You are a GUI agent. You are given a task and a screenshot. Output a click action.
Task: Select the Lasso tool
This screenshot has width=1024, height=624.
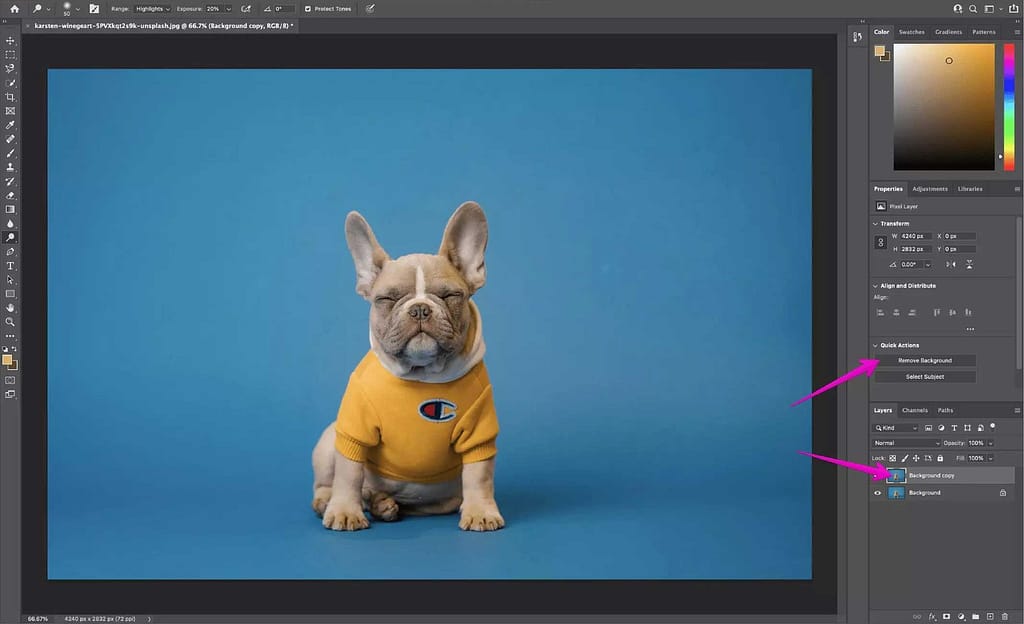(x=11, y=68)
